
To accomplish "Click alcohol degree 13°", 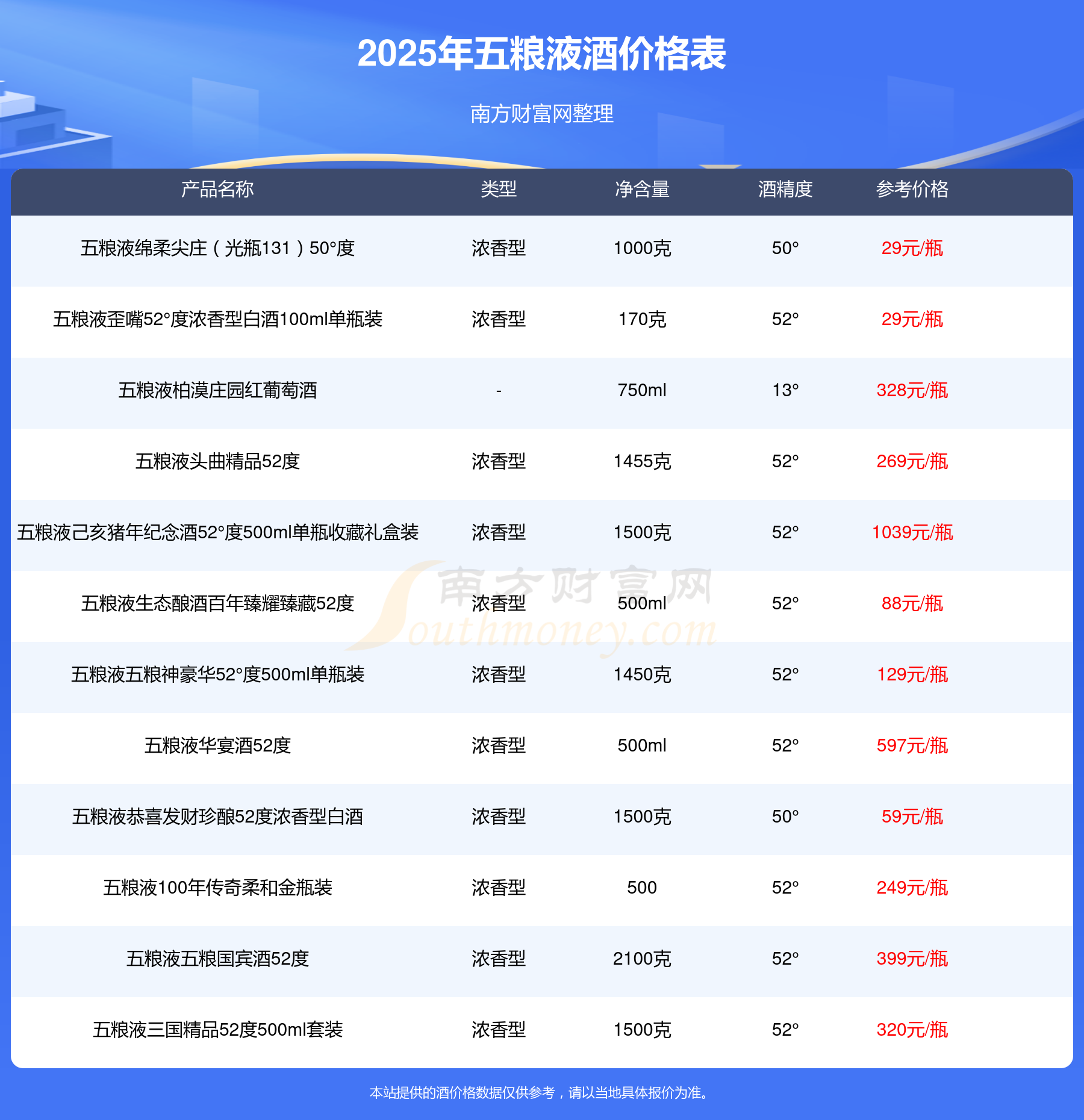I will click(x=785, y=390).
